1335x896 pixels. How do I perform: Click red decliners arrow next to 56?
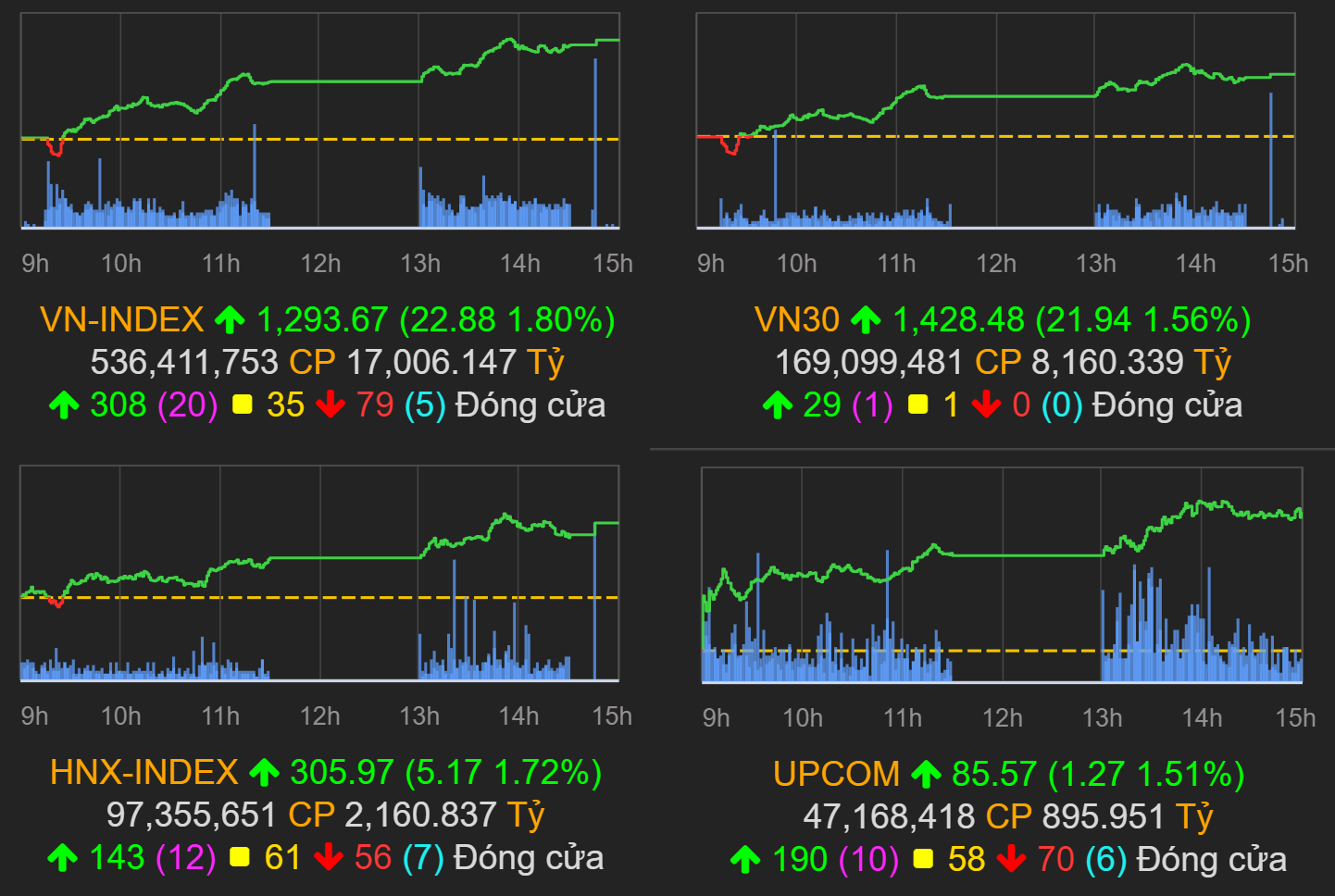coord(329,858)
